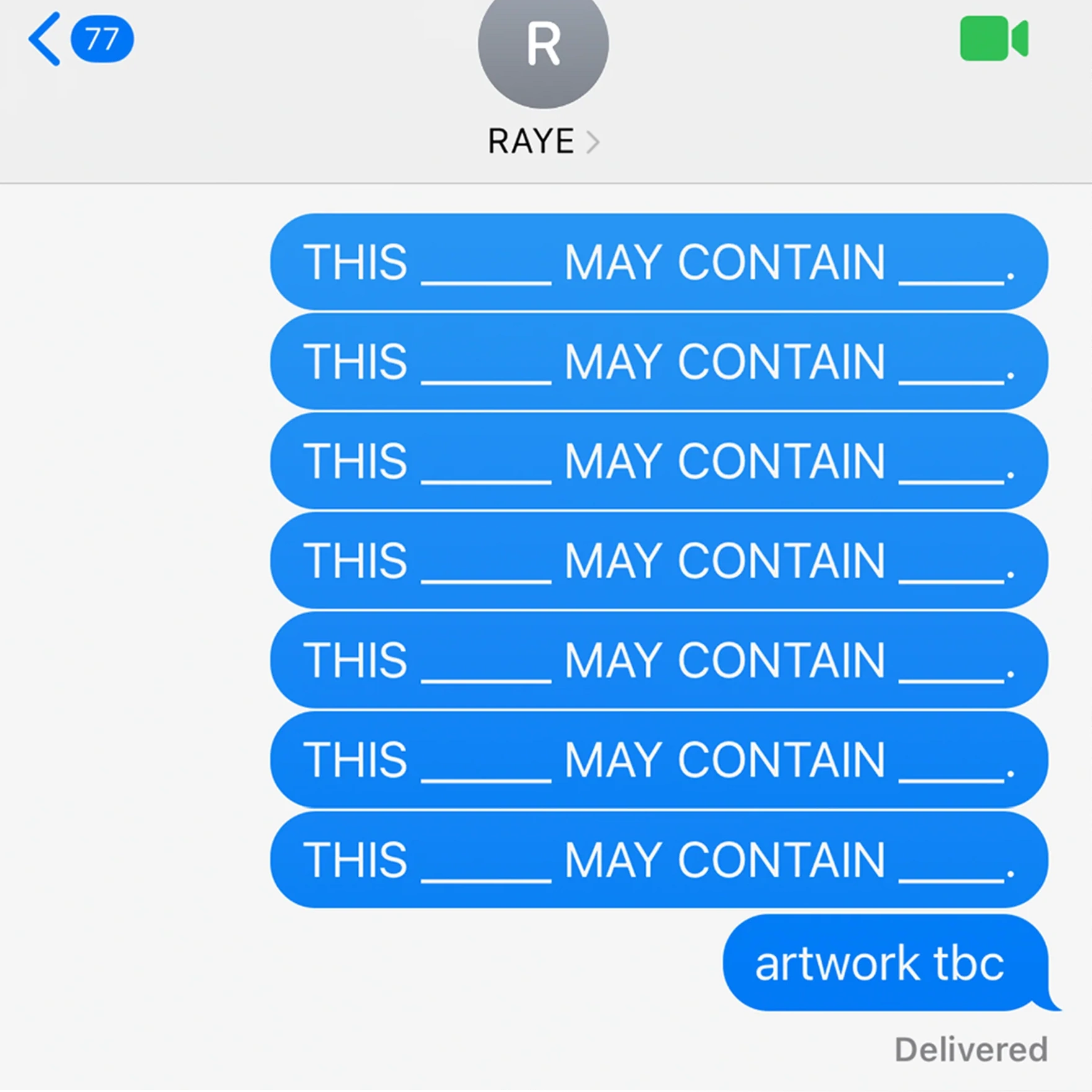Screen dimensions: 1092x1092
Task: Select the "artwork tbc" message bubble
Action: pos(887,963)
